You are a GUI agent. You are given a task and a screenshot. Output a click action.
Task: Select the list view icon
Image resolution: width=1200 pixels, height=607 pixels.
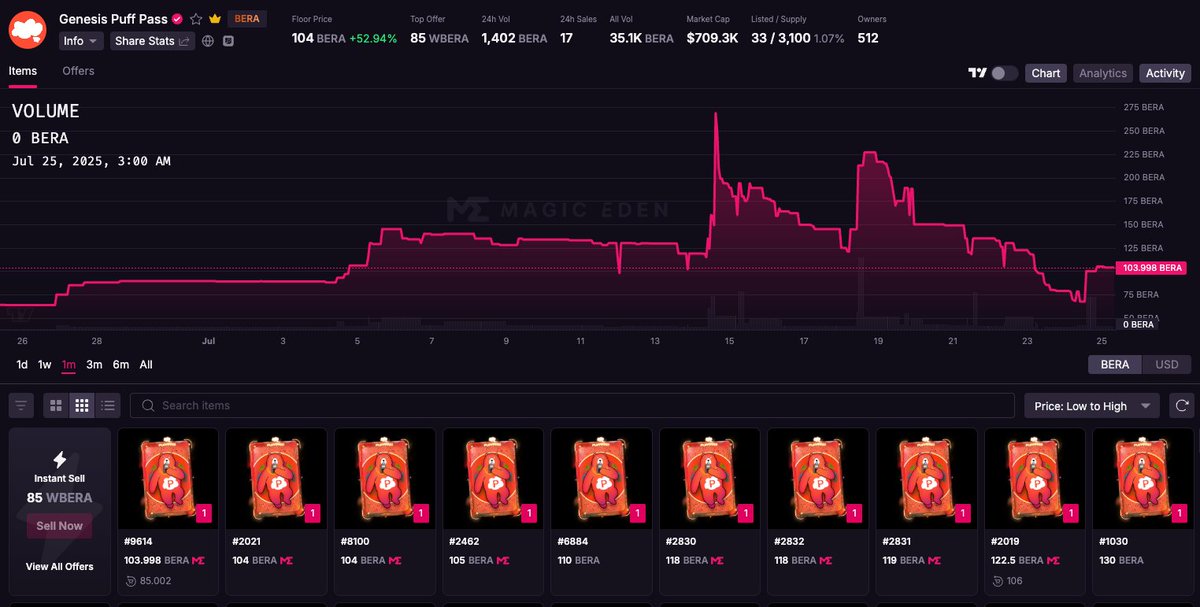108,406
